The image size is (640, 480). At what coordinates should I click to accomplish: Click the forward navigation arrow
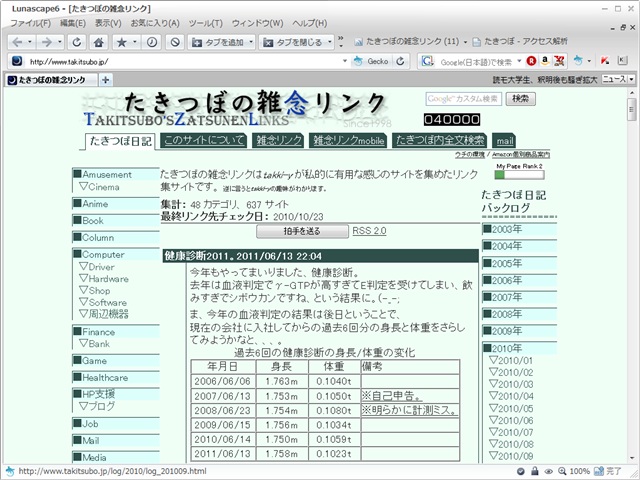46,42
